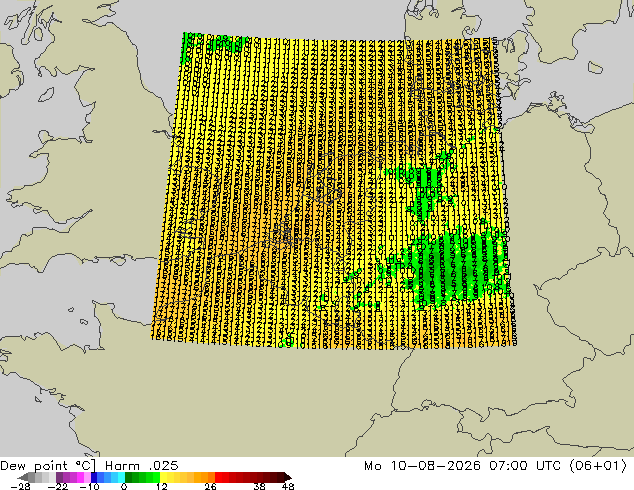This screenshot has width=634, height=490.
Task: Click the dark purple legend swatch at -22
Action: (59, 477)
